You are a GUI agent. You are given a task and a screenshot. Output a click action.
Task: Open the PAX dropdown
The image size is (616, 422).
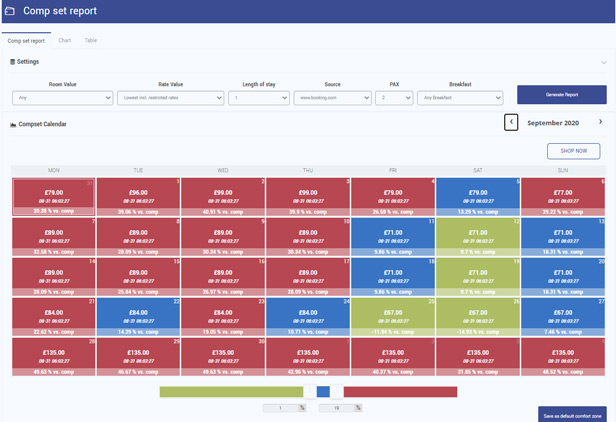click(x=394, y=98)
